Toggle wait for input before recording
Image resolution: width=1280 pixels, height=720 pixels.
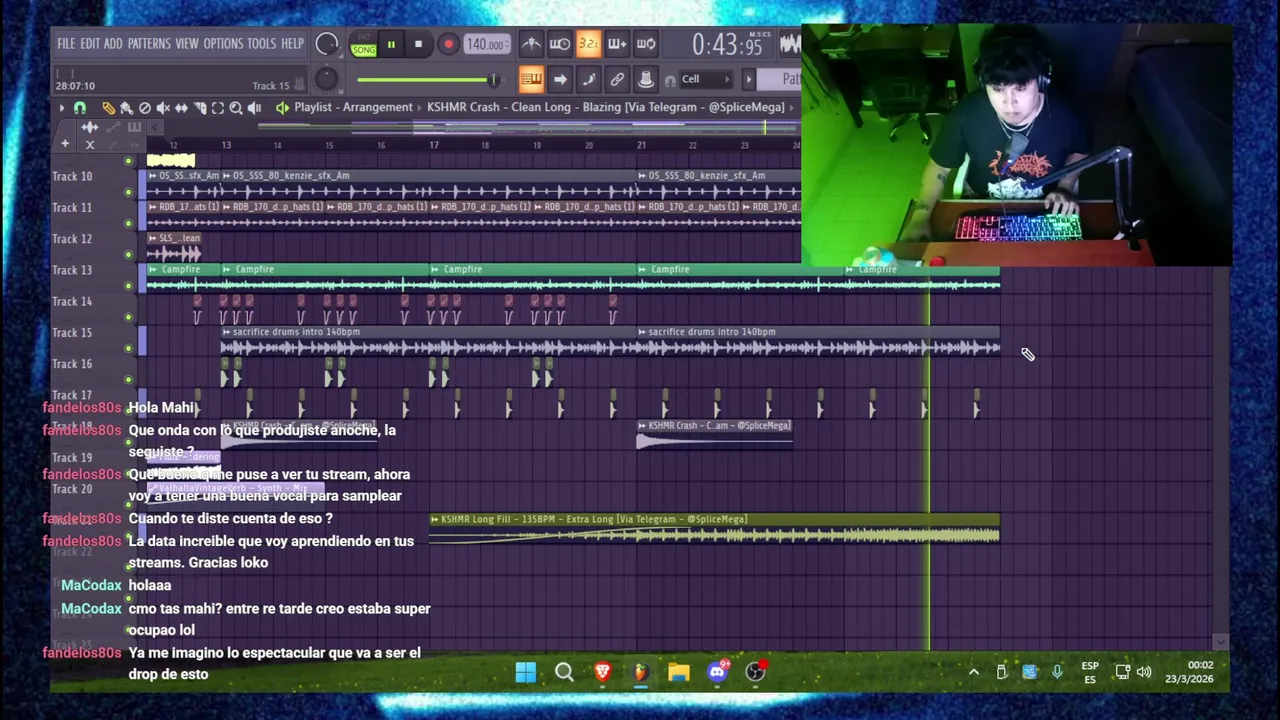coord(560,44)
